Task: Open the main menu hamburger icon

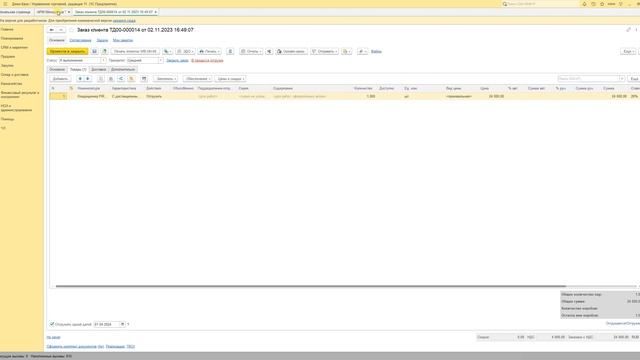Action: point(5,4)
